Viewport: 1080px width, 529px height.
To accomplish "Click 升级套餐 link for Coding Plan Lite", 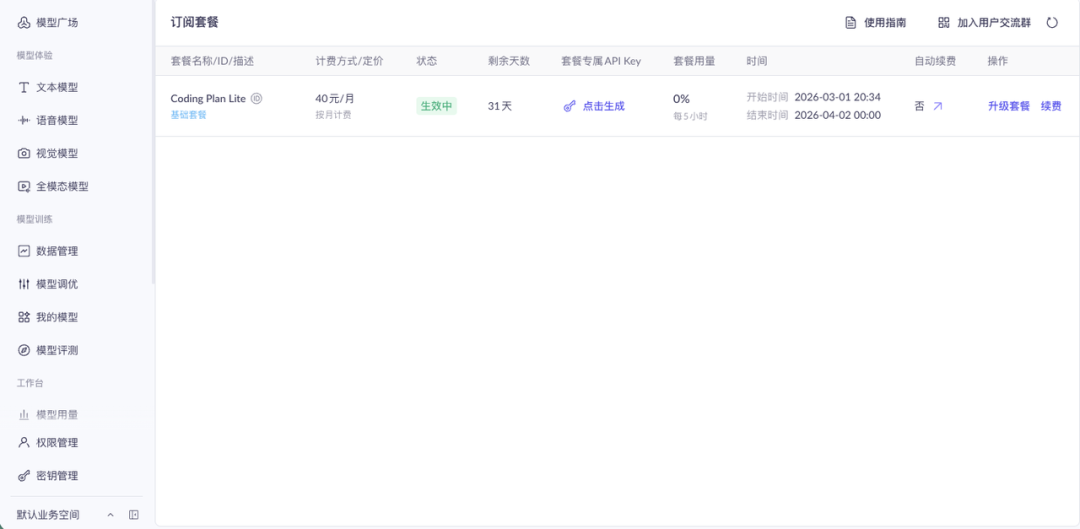I will (x=1008, y=106).
